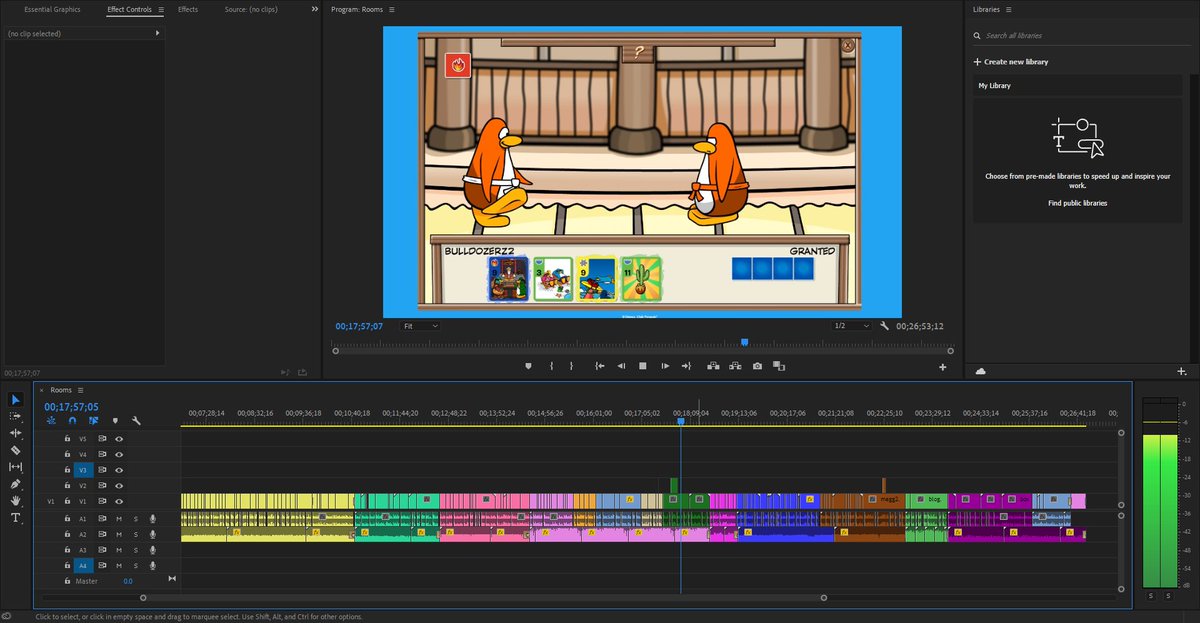Screen dimensions: 1200x623
Task: Stop playback in Program monitor
Action: pos(643,366)
